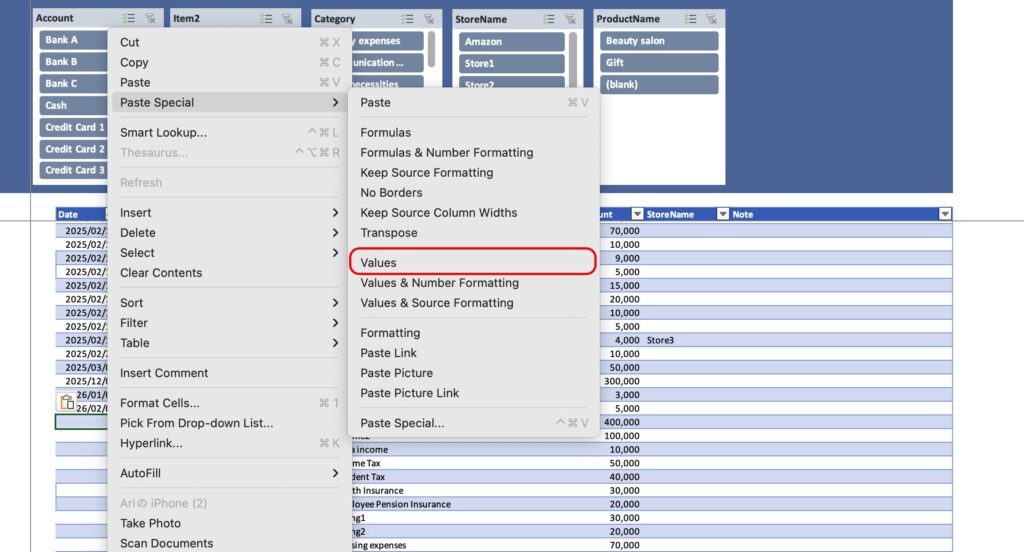1024x552 pixels.
Task: Click the StoreName slicer scrollbar
Action: pyautogui.click(x=573, y=50)
